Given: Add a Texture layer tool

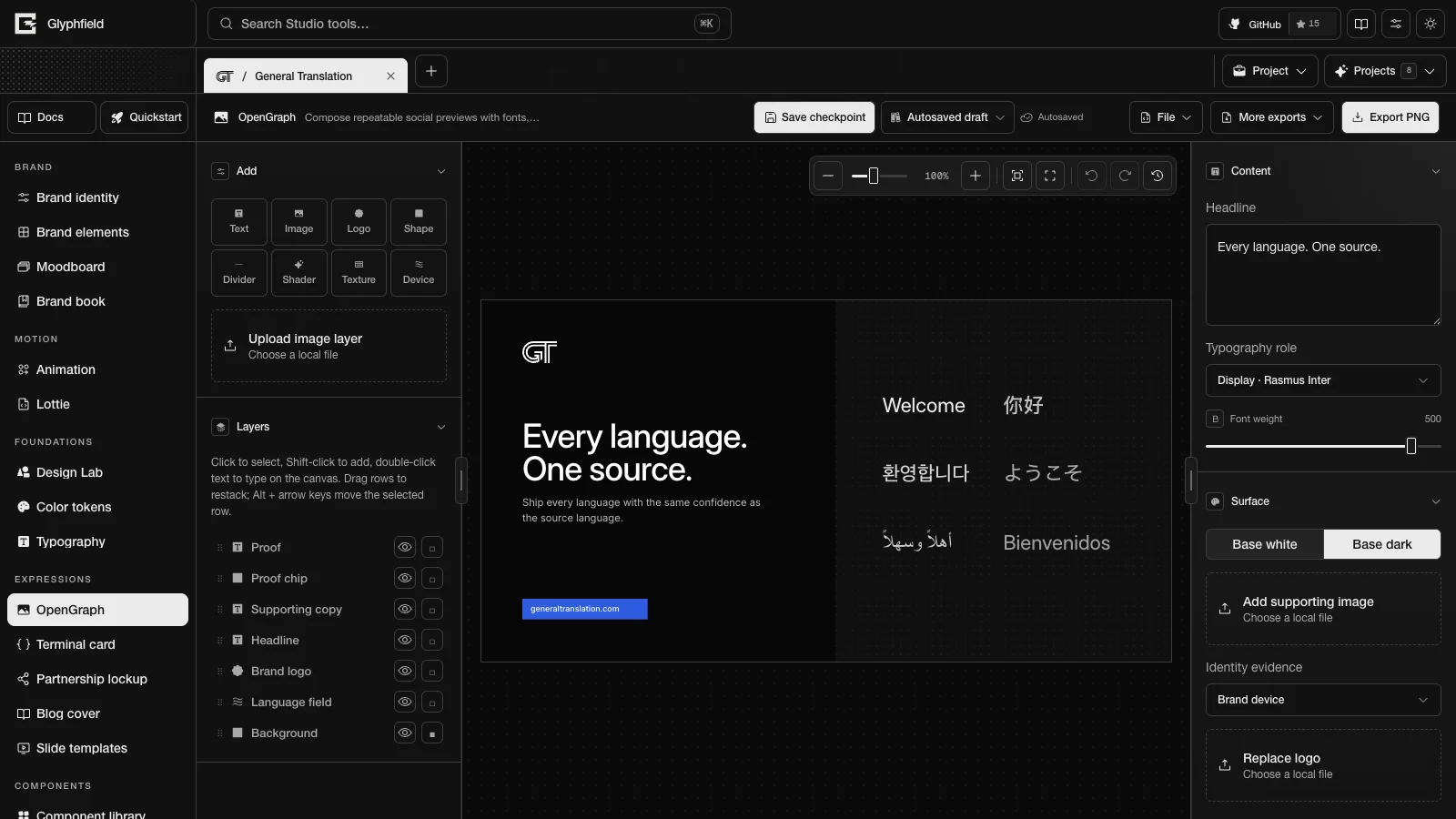Looking at the screenshot, I should pos(359,273).
